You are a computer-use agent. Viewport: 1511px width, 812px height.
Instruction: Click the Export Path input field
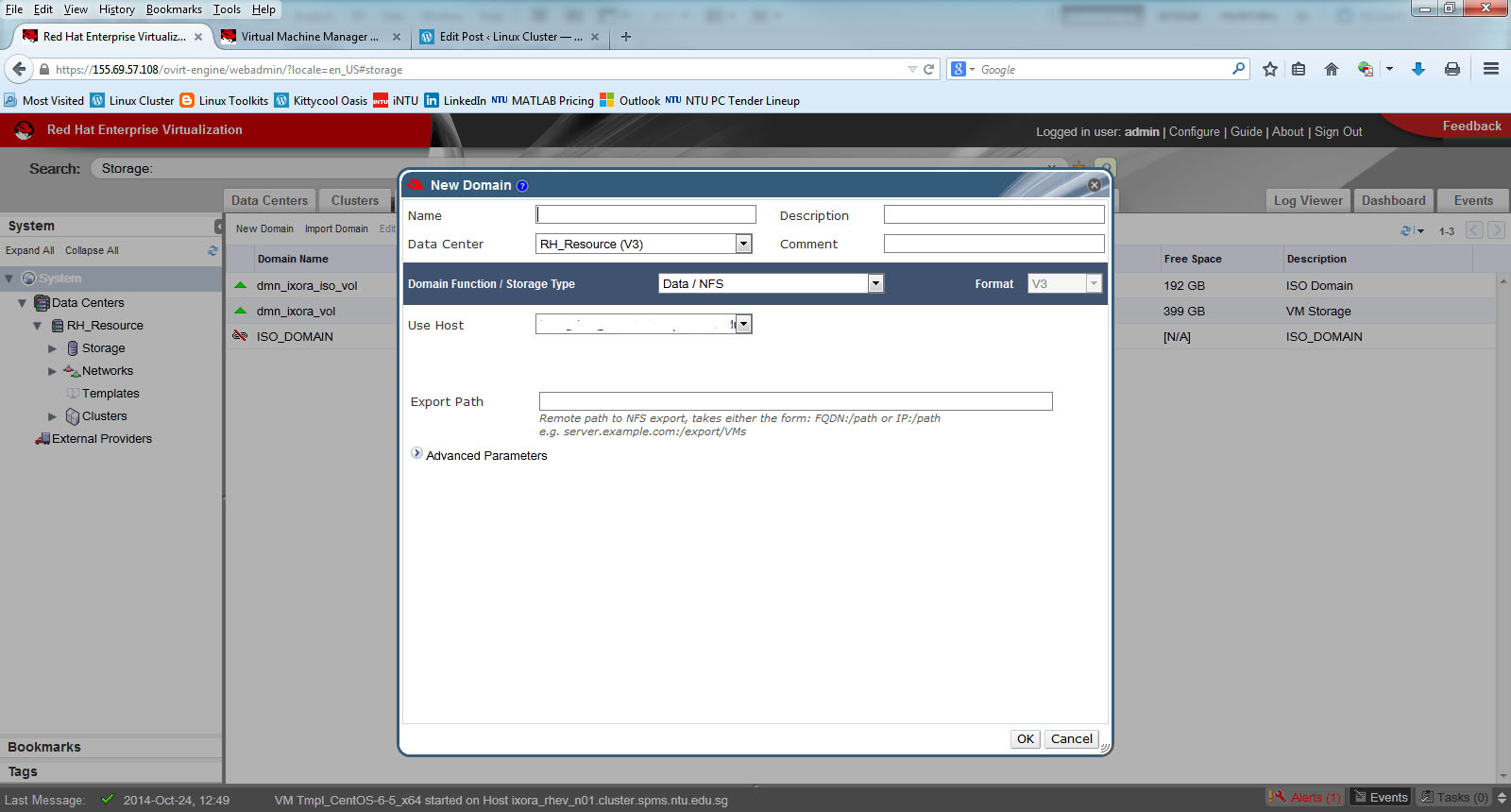pos(795,401)
